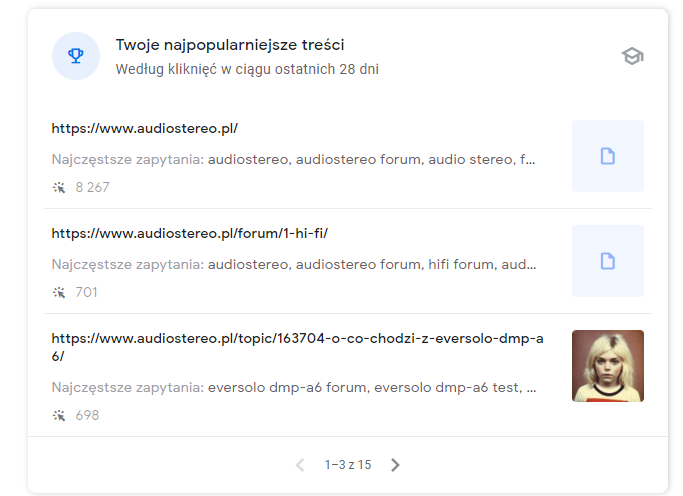Open https://www.audiostereo.pl/ entry

coord(145,128)
